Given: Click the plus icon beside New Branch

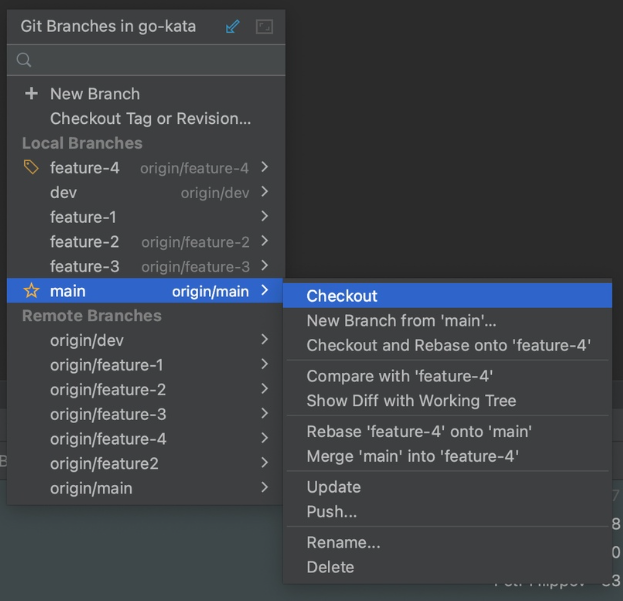Looking at the screenshot, I should [x=31, y=94].
